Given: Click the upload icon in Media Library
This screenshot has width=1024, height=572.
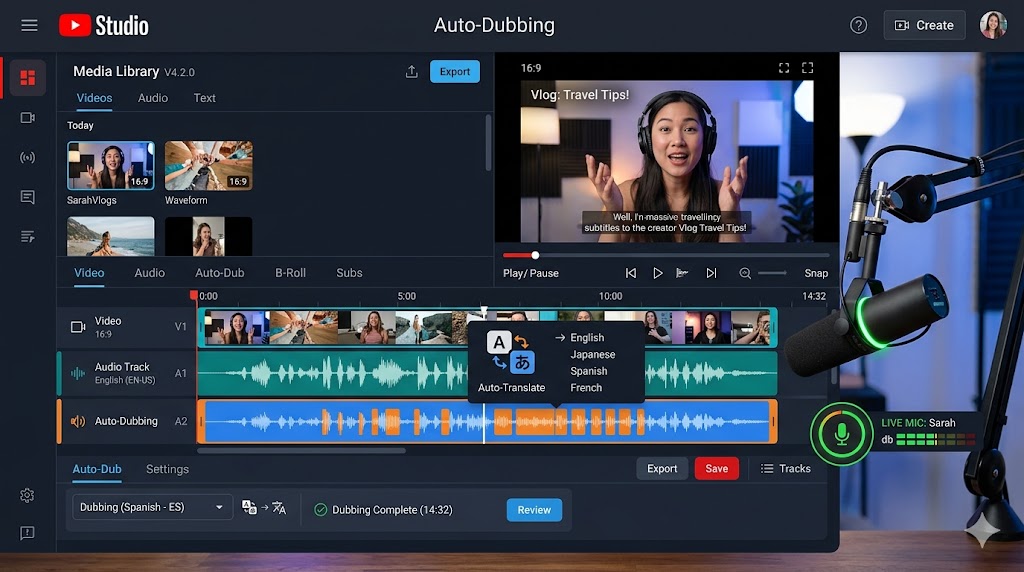Looking at the screenshot, I should [411, 72].
